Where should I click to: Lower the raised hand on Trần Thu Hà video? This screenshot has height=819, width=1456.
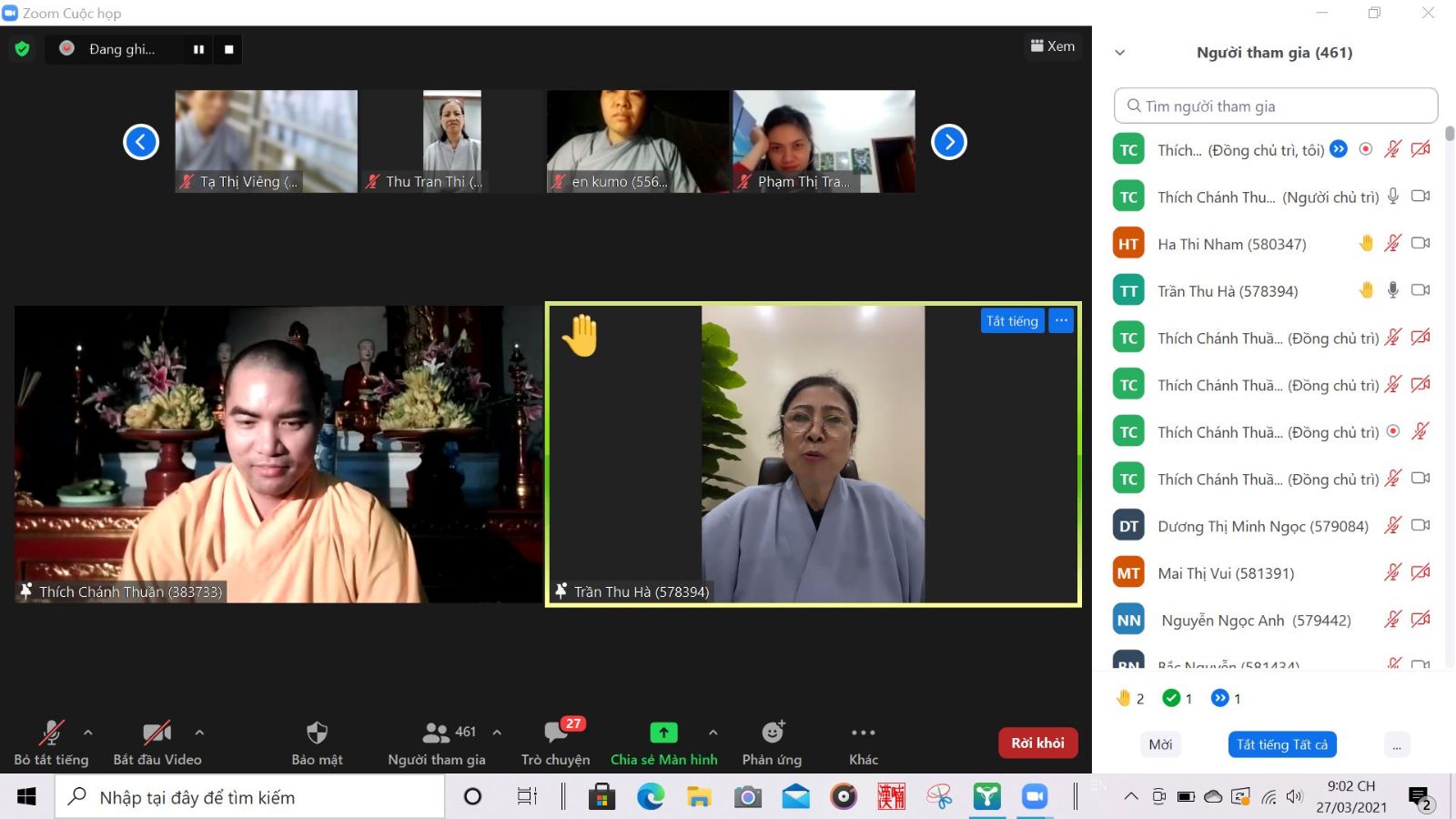581,335
